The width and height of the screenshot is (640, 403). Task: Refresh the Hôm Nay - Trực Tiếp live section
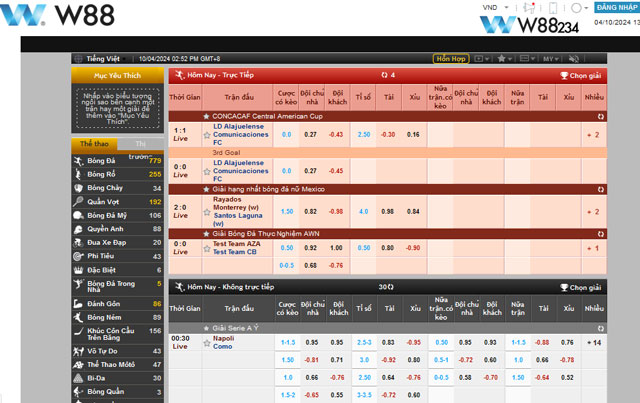tap(384, 75)
